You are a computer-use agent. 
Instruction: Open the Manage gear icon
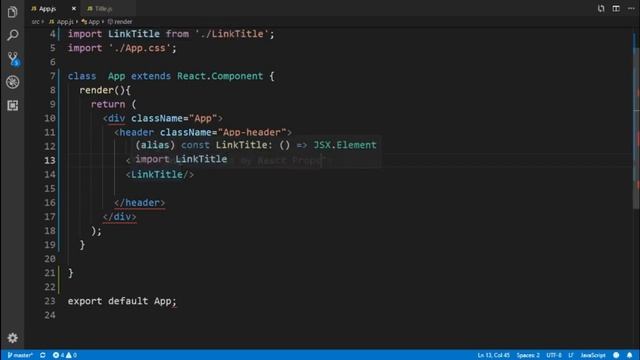coord(13,338)
